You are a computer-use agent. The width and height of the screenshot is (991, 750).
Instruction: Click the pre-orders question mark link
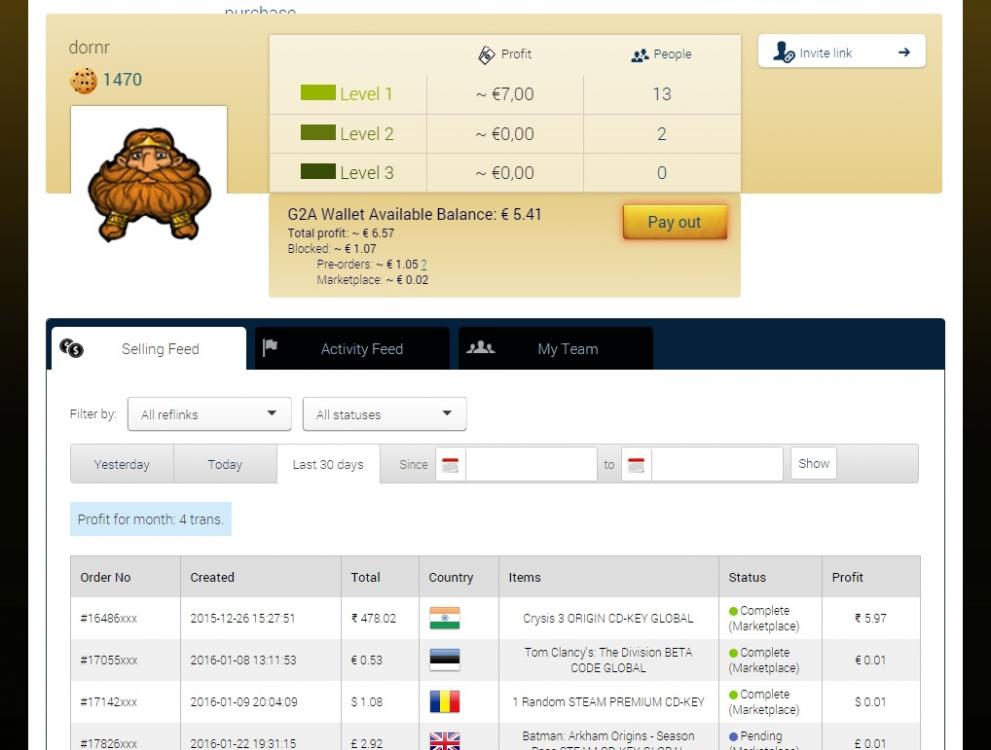coord(424,265)
